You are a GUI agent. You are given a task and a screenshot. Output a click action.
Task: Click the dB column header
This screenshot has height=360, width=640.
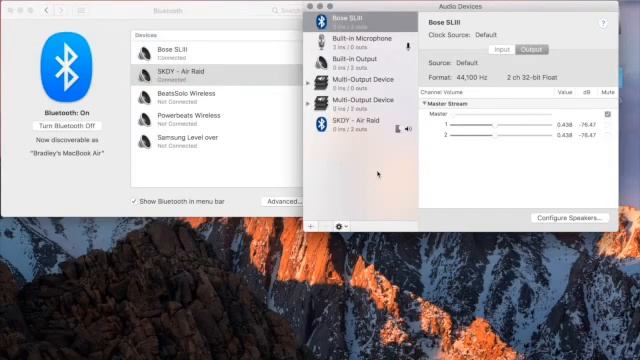pyautogui.click(x=587, y=92)
